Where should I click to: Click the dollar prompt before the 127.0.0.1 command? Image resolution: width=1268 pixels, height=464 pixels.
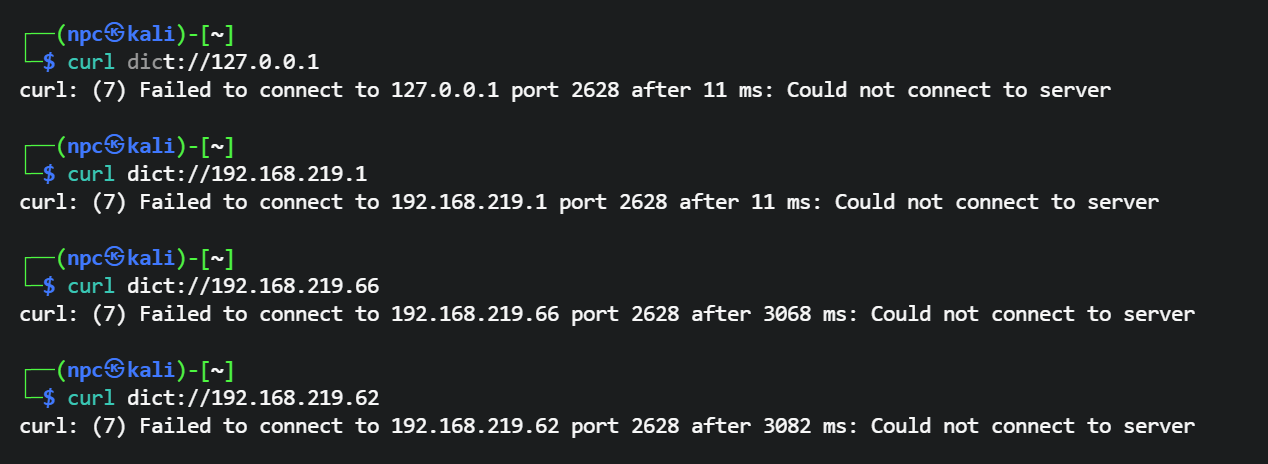tap(48, 62)
